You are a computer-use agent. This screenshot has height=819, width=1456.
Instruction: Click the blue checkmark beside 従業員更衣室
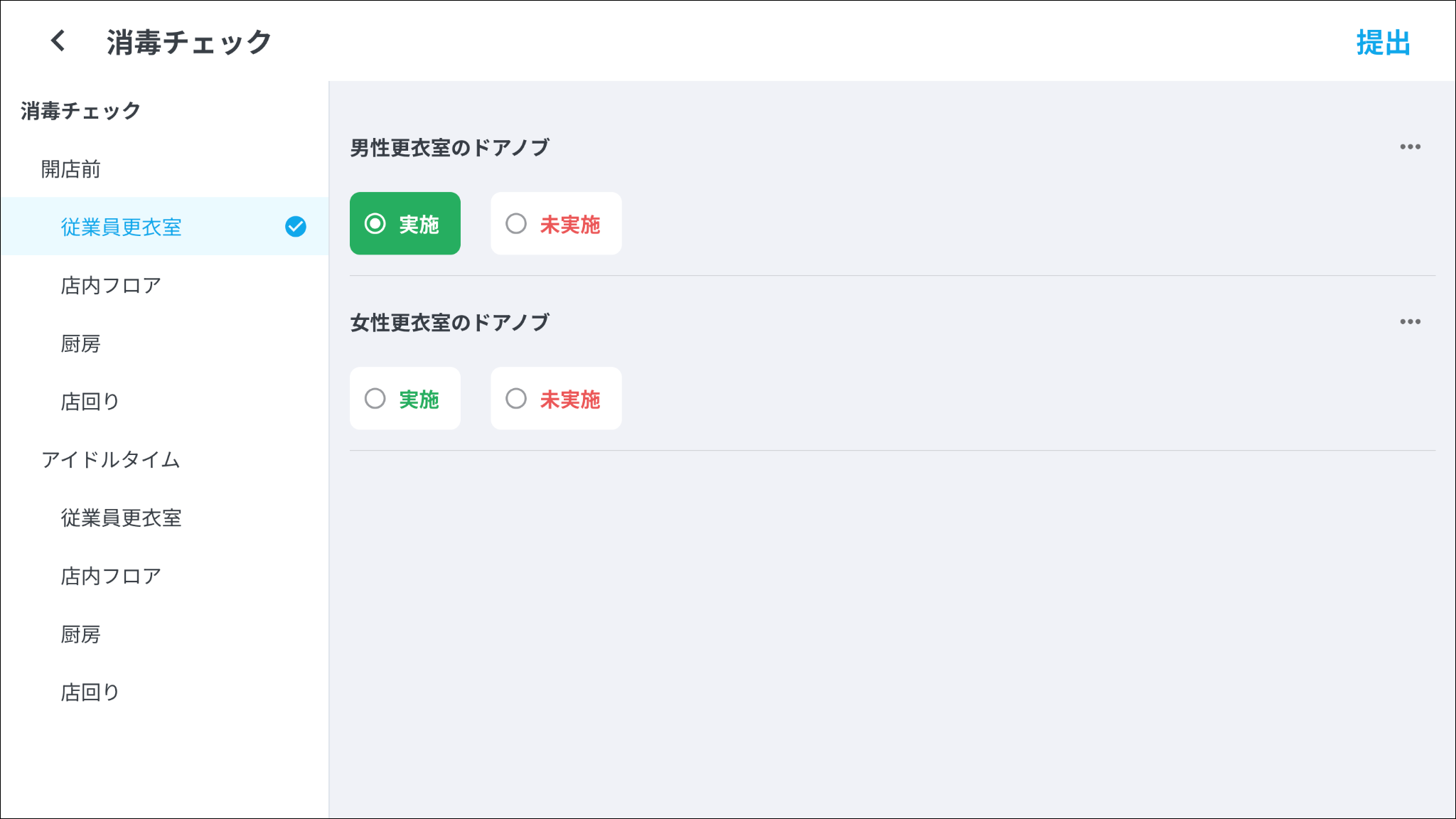(296, 227)
